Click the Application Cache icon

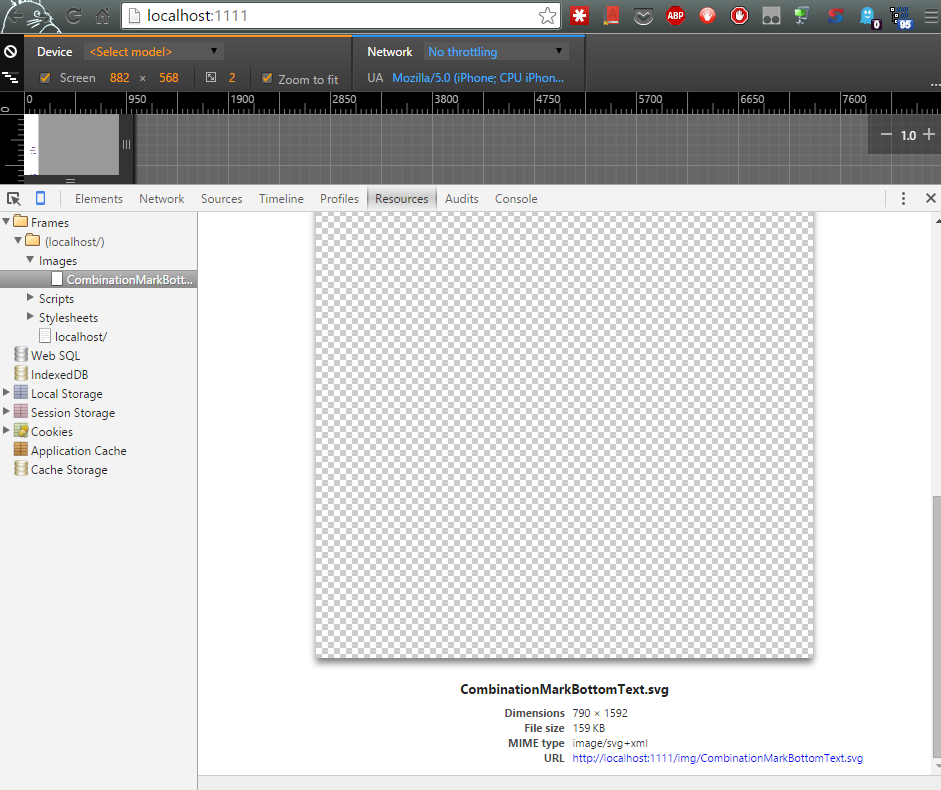point(21,450)
